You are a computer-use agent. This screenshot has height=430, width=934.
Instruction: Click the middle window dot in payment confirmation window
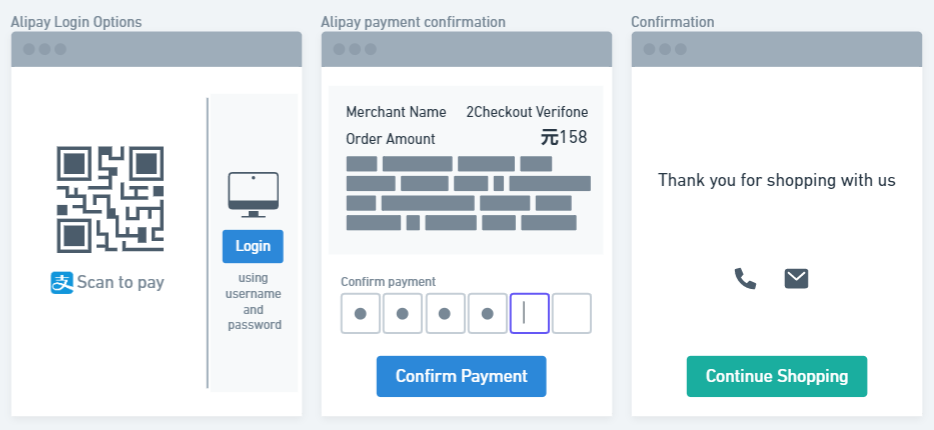coord(355,49)
